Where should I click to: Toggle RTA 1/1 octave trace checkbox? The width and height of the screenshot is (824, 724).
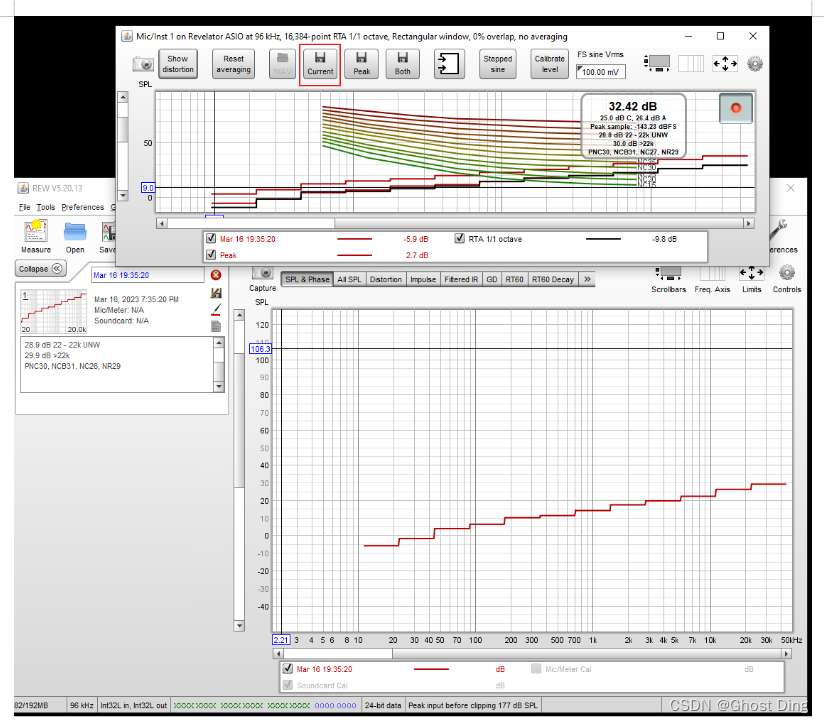460,239
